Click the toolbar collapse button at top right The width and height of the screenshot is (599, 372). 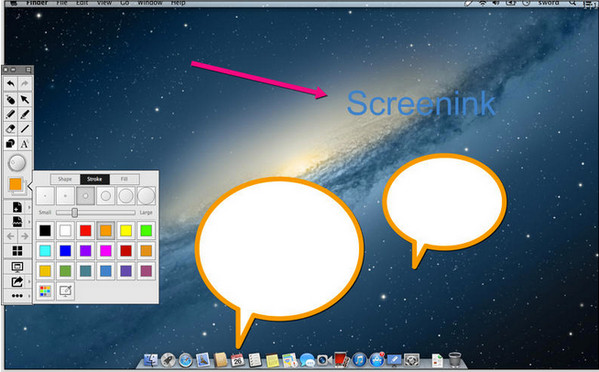coord(28,70)
